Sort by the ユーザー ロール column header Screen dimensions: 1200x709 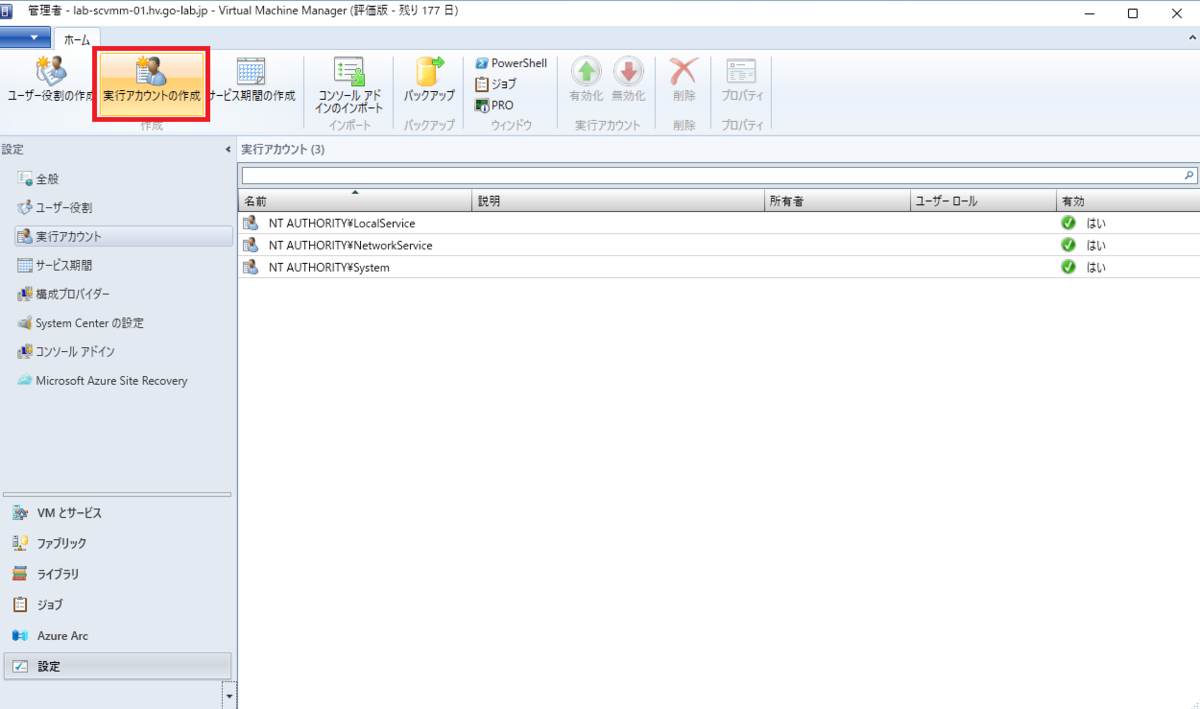pyautogui.click(x=983, y=201)
